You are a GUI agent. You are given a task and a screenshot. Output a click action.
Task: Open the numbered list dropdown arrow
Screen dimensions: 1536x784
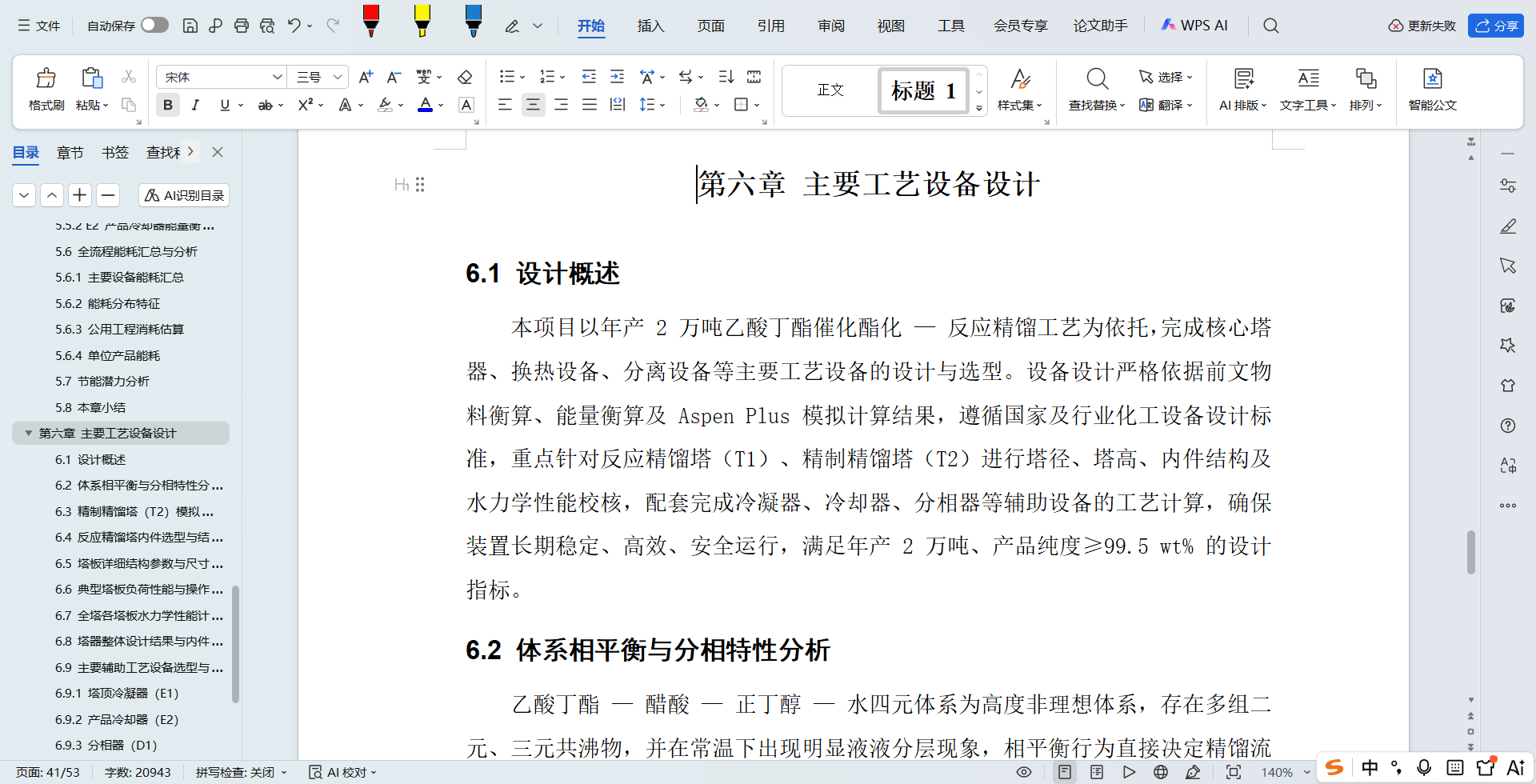click(562, 78)
